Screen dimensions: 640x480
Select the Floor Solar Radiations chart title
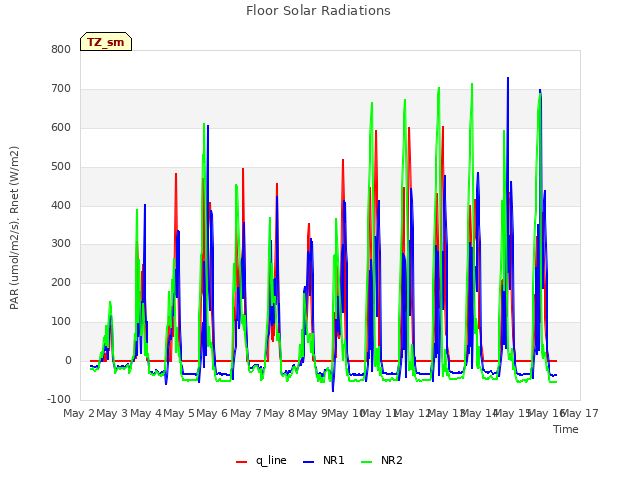click(318, 11)
